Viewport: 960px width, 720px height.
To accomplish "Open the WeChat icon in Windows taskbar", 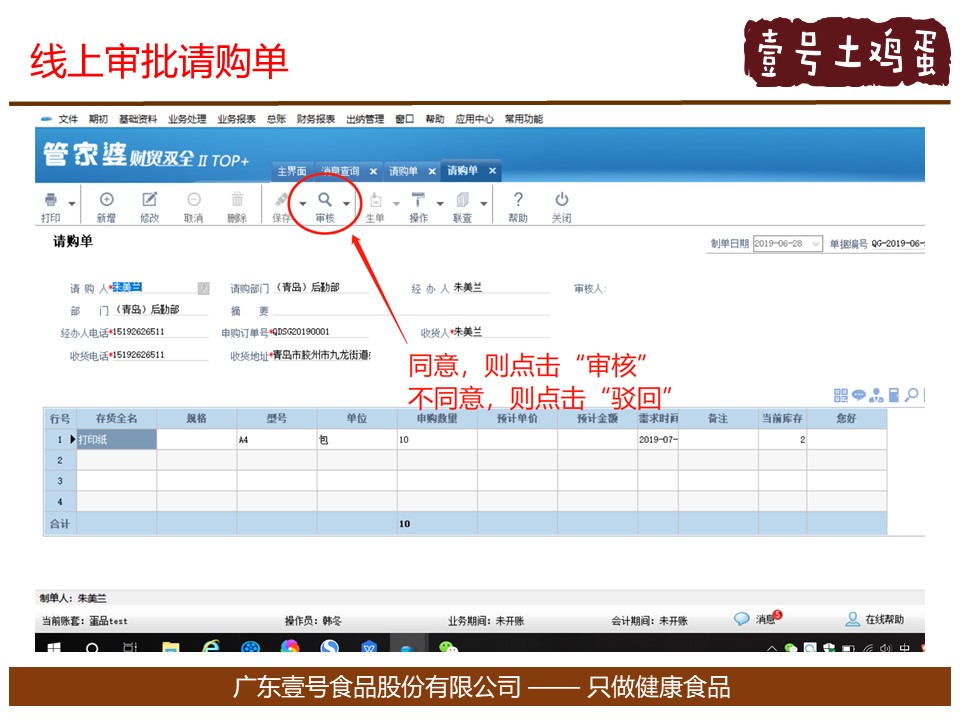I will (449, 648).
